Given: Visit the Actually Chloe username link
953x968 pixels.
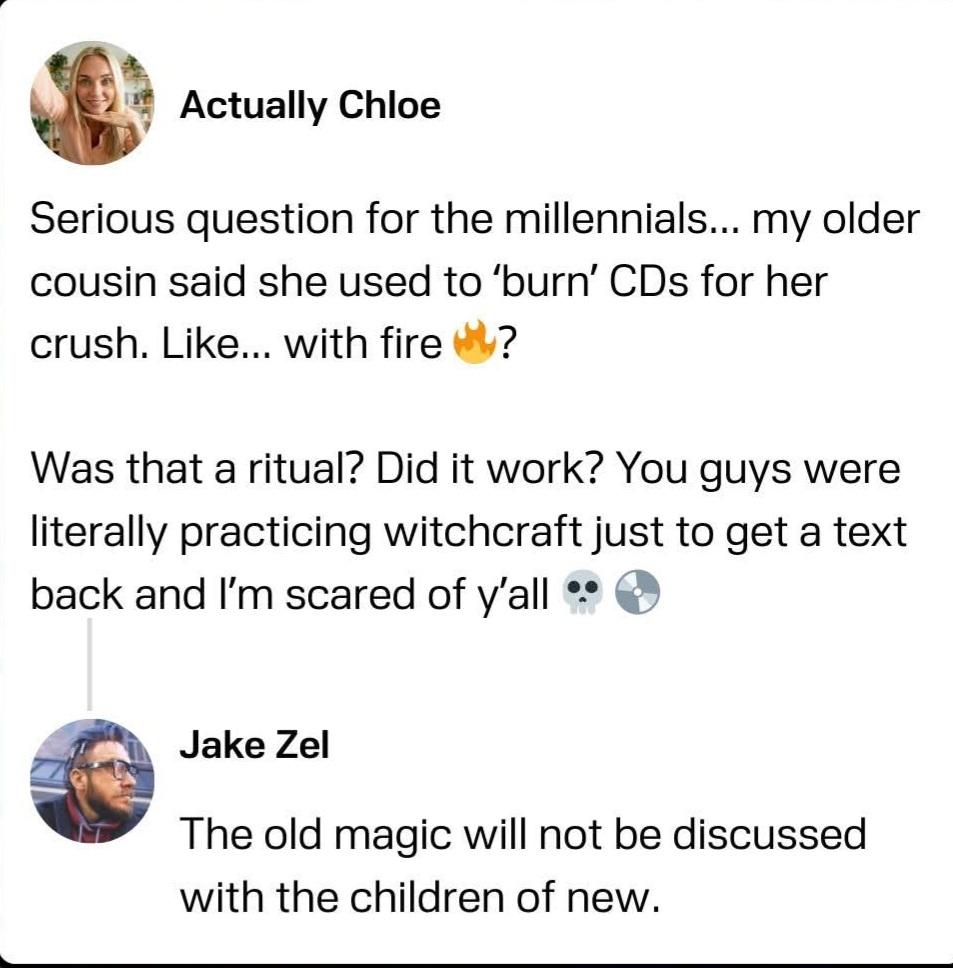Looking at the screenshot, I should [x=310, y=105].
